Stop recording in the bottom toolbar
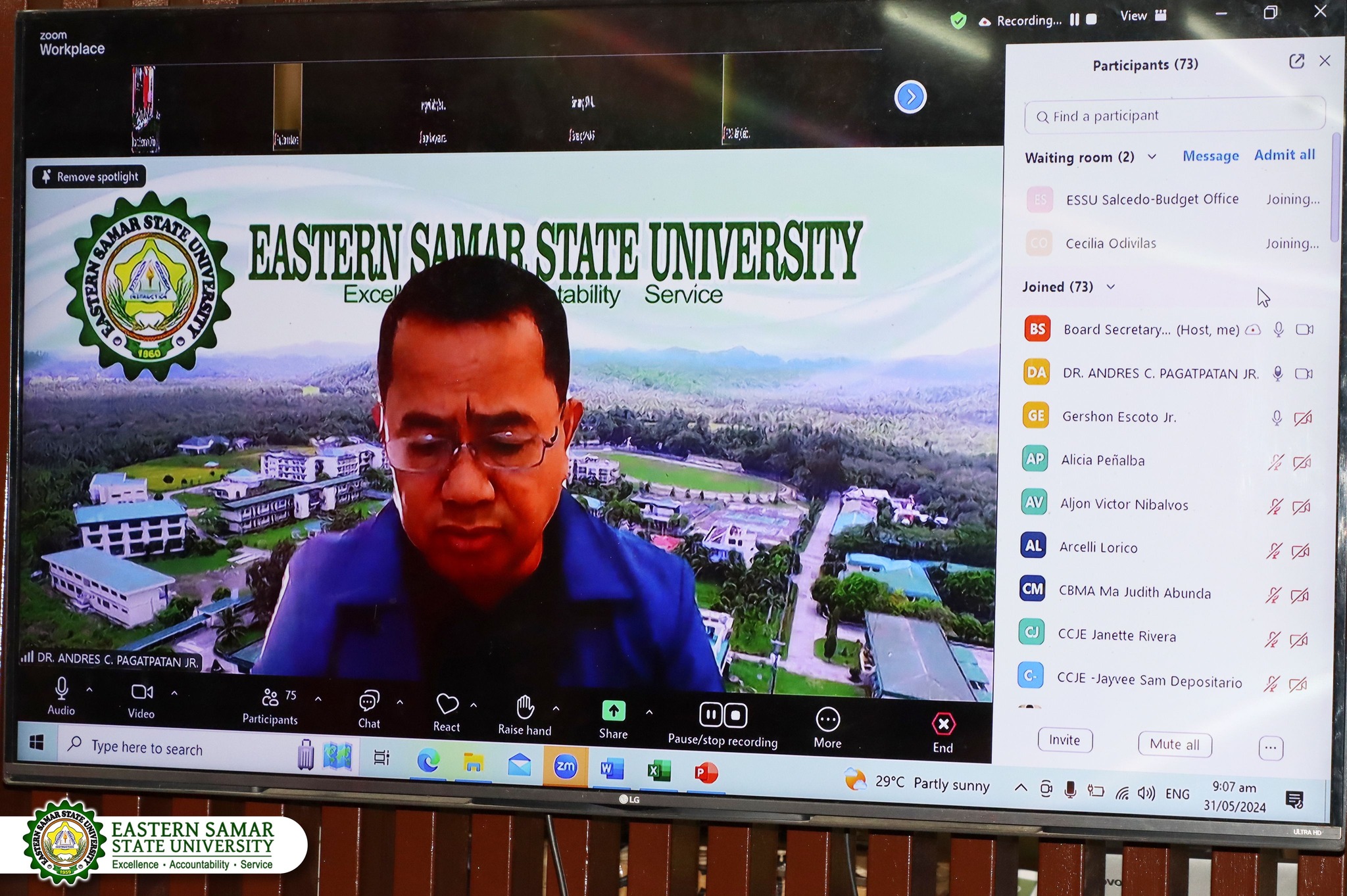The width and height of the screenshot is (1347, 896). pos(736,715)
